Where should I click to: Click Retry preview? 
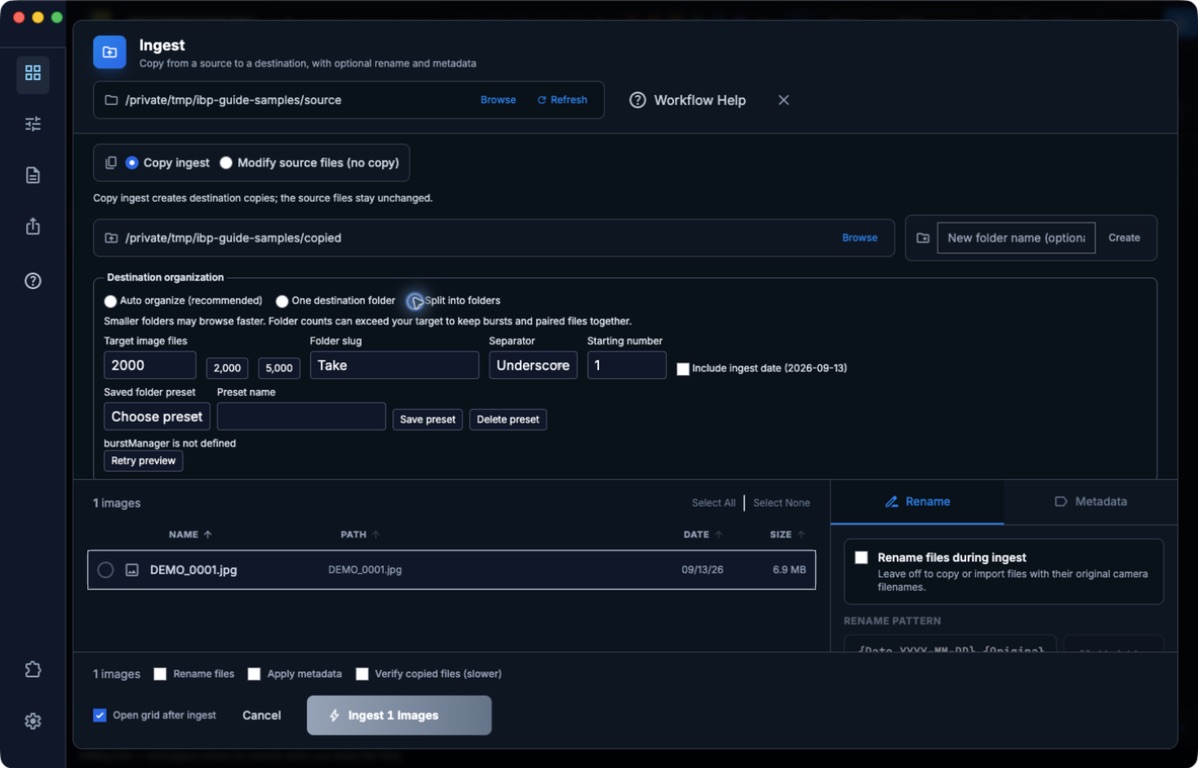[144, 461]
